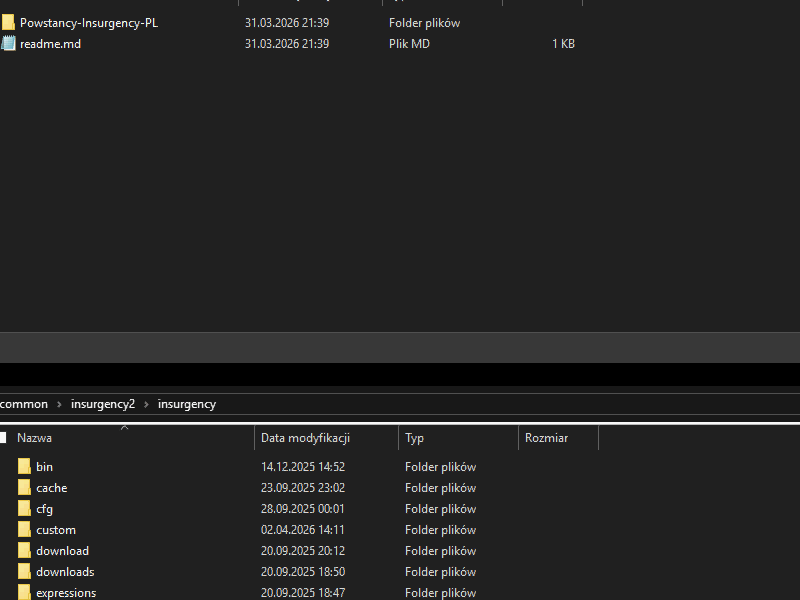Click the downloads folder icon
This screenshot has width=800, height=600.
pos(24,572)
